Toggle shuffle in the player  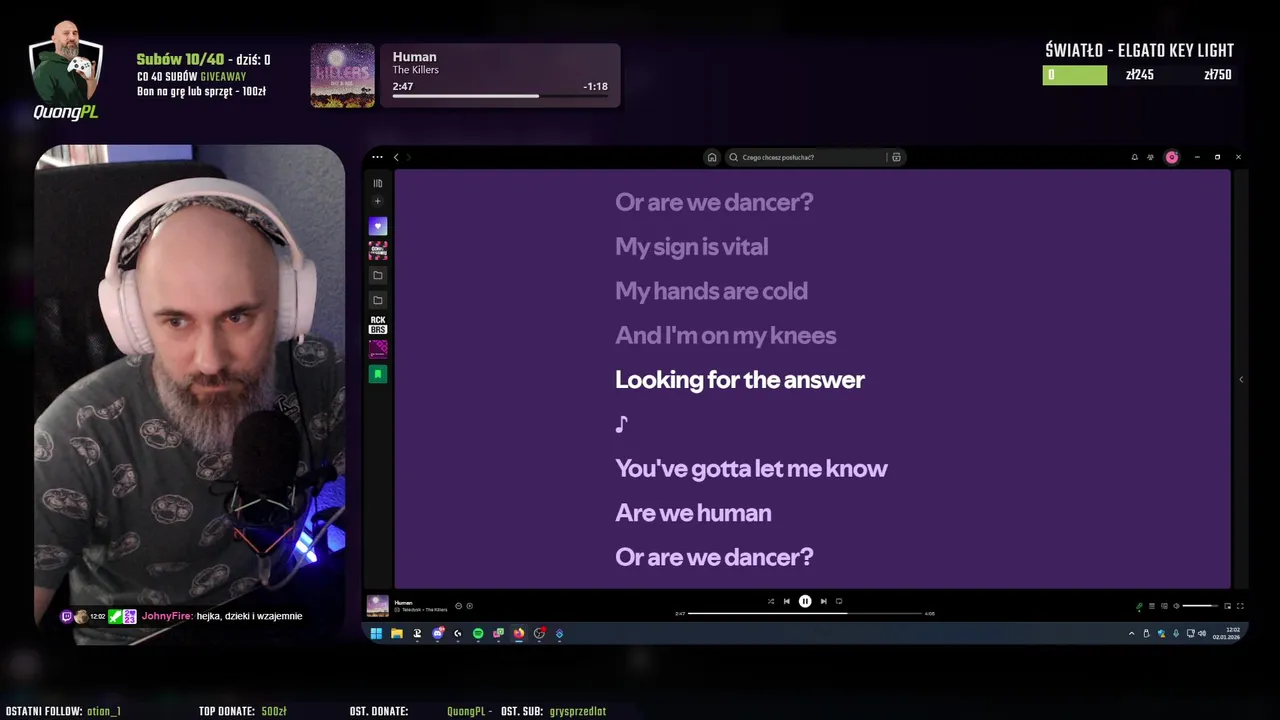(771, 601)
